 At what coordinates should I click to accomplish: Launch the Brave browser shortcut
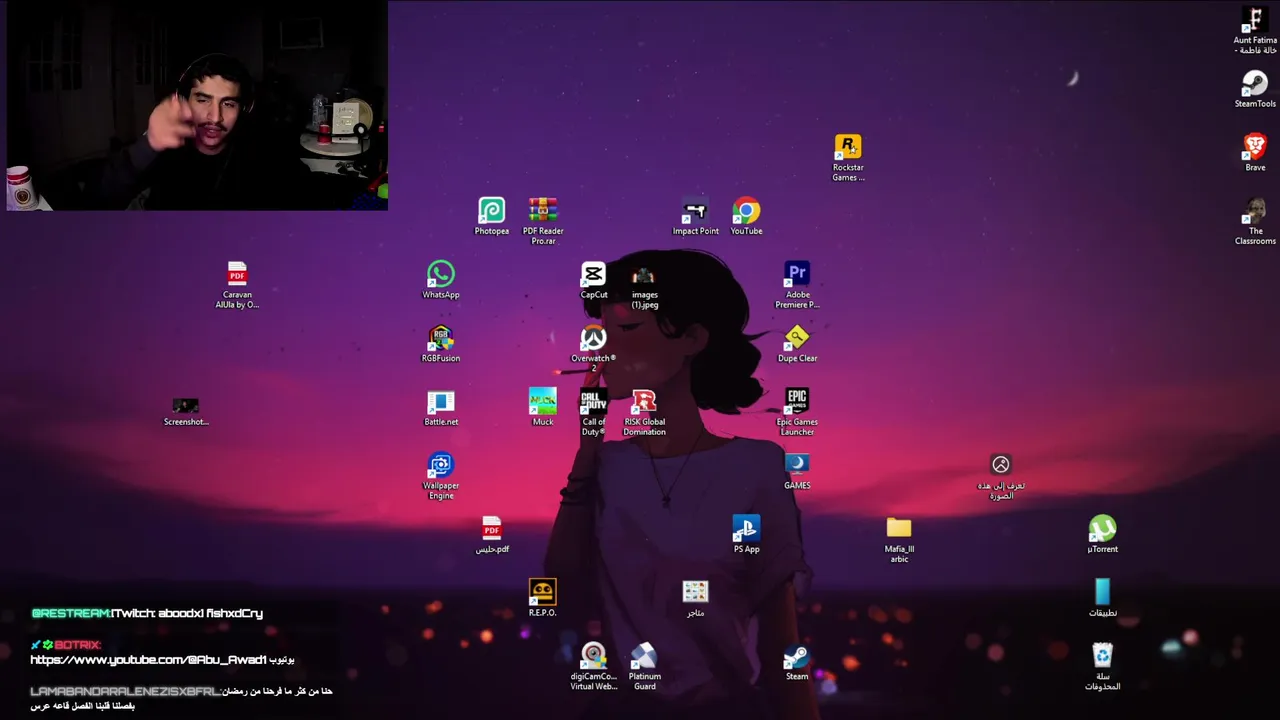coord(1255,153)
